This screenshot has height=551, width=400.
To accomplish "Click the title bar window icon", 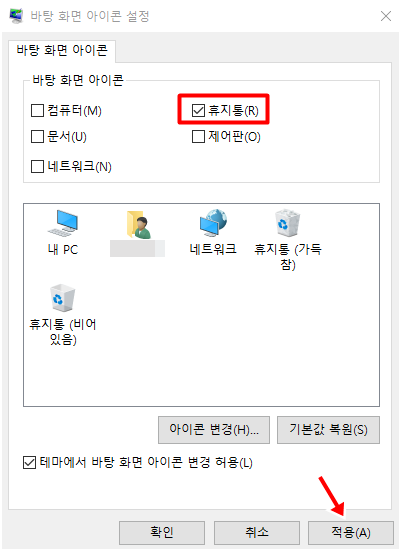I will pyautogui.click(x=16, y=16).
